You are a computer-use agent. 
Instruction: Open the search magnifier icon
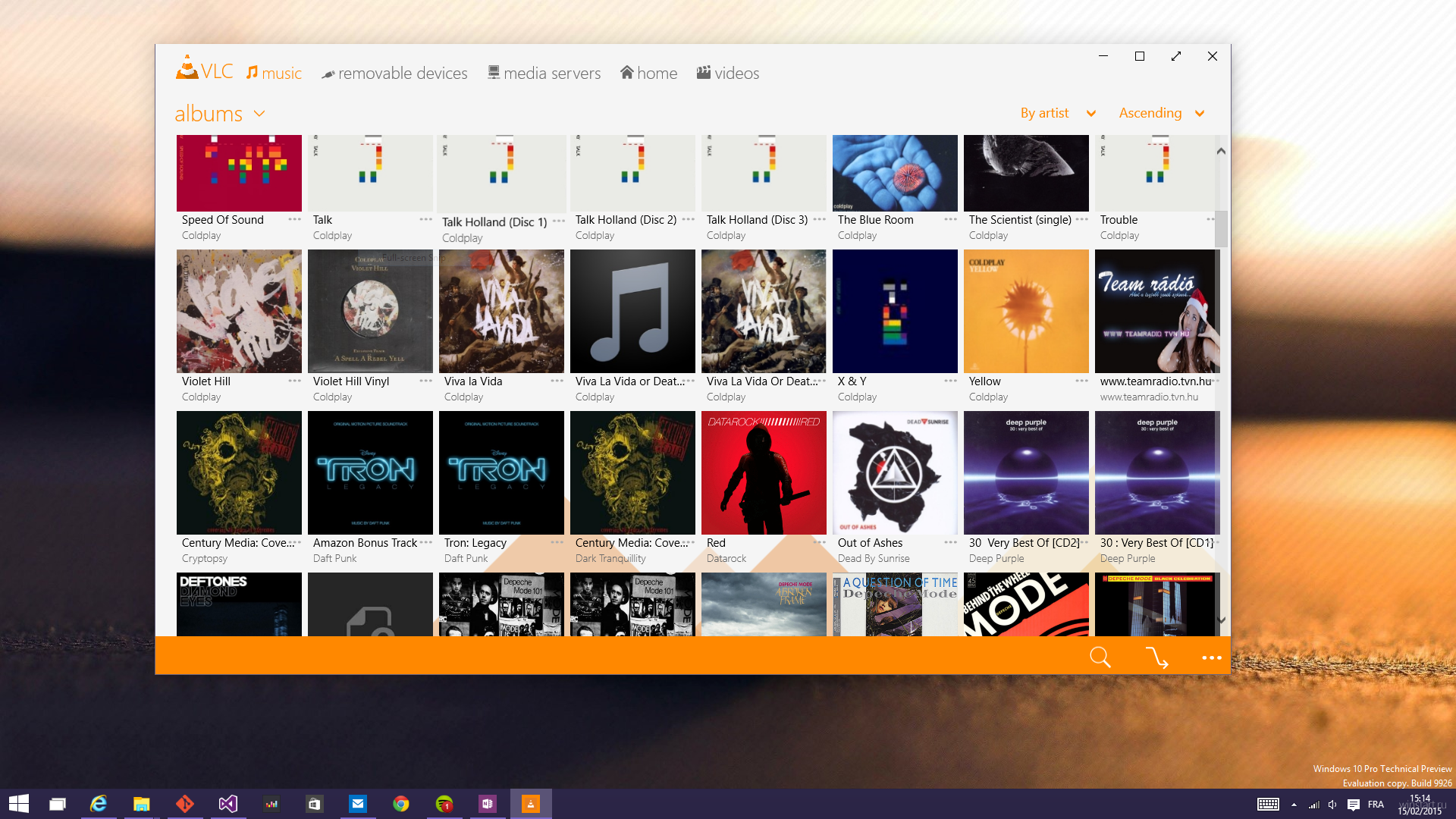[x=1100, y=657]
